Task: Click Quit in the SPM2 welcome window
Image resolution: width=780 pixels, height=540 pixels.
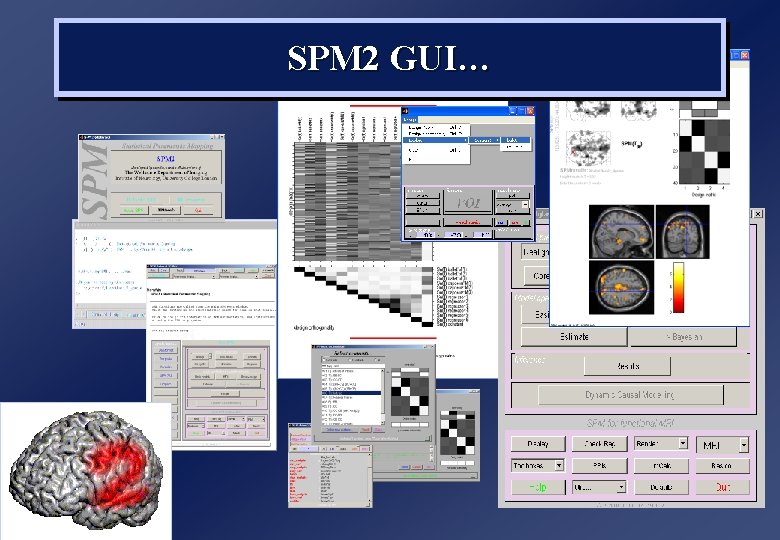Action: click(198, 210)
